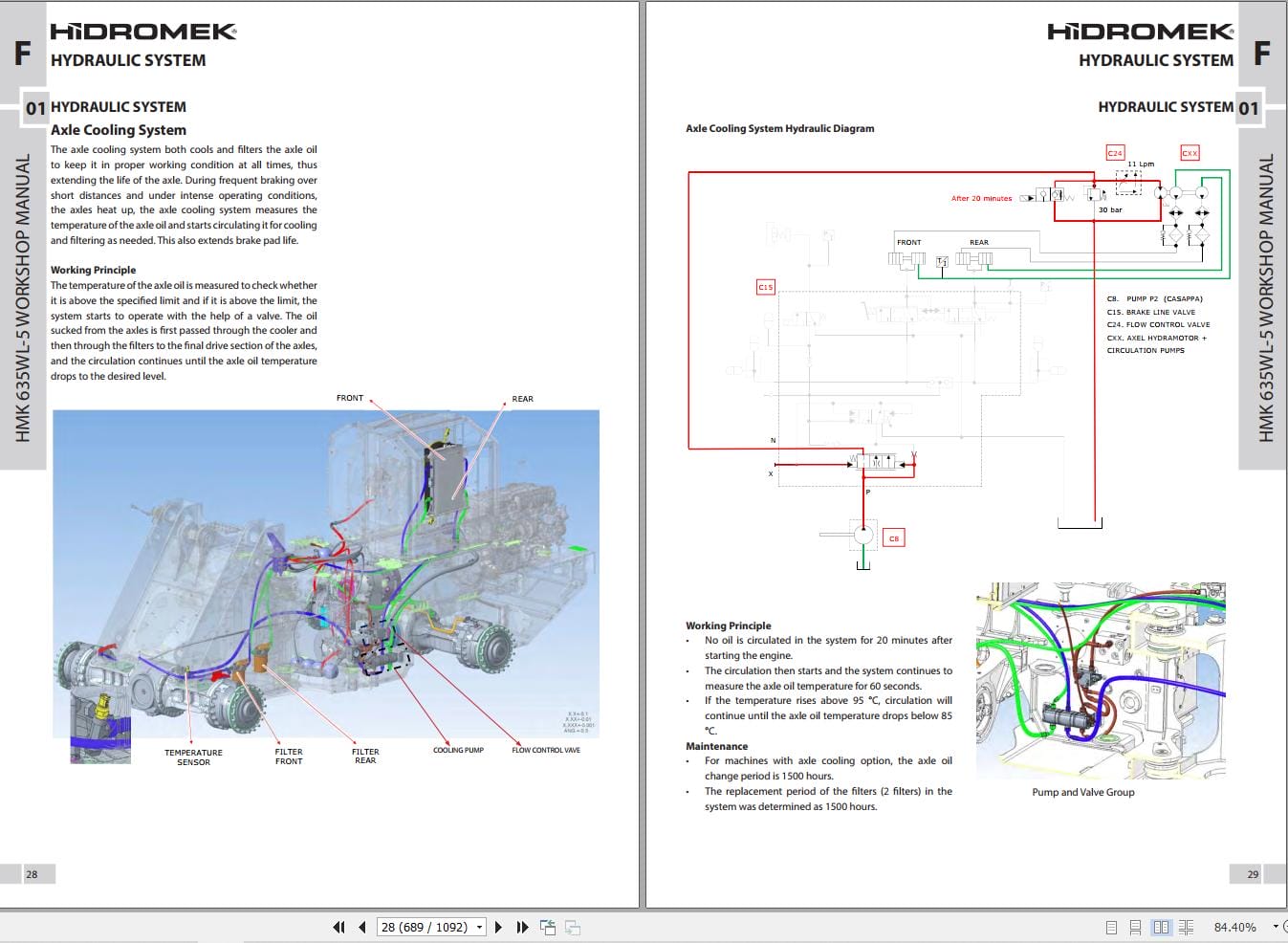Click "Working Principle" heading on right page
The height and width of the screenshot is (943, 1288).
729,625
